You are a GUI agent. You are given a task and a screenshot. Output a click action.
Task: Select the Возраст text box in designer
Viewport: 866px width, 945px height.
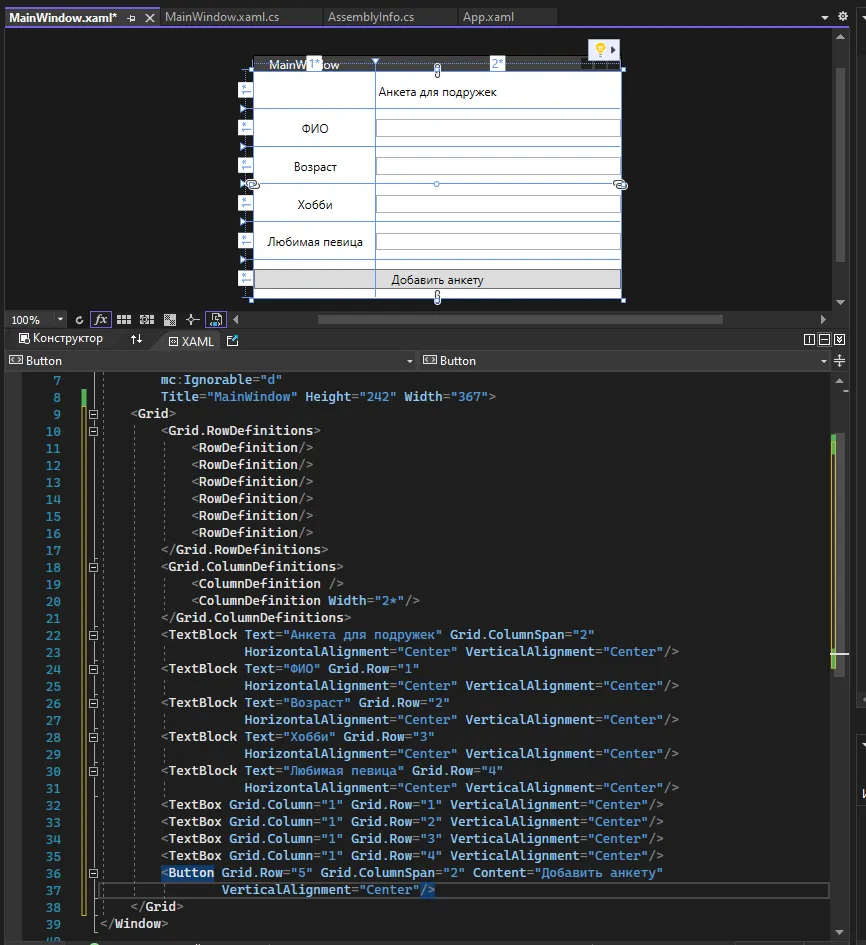(x=498, y=166)
